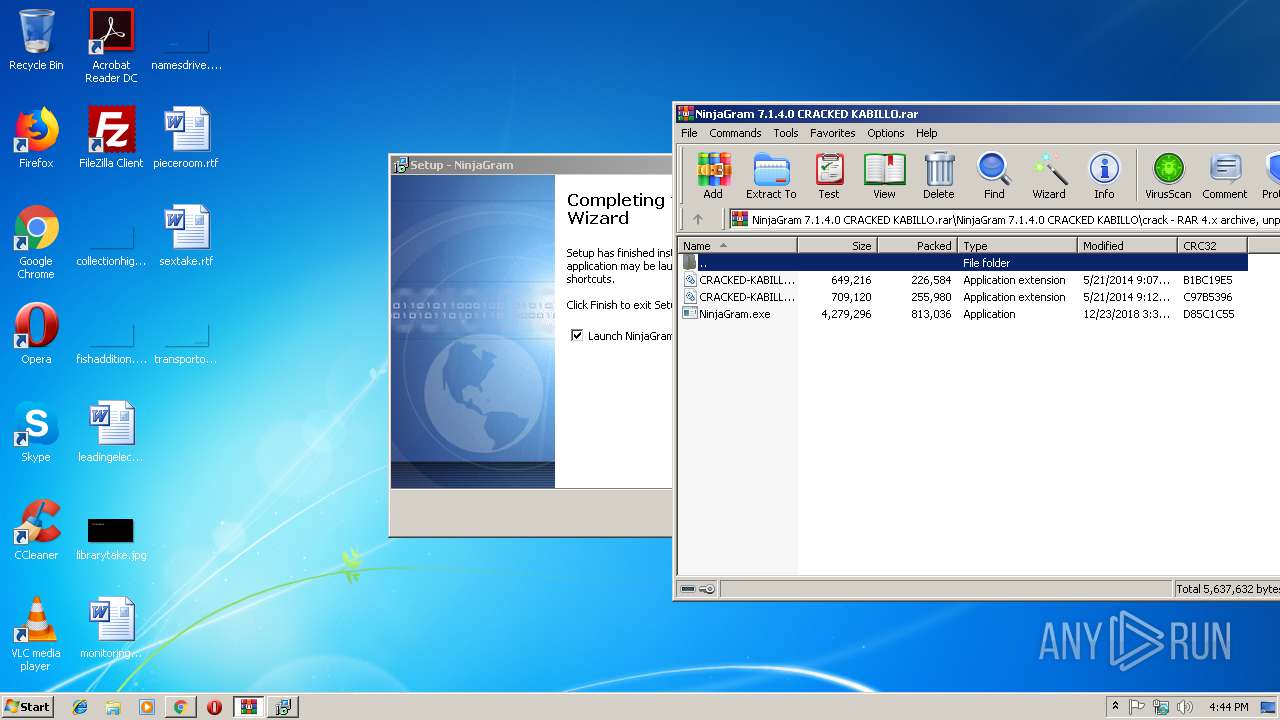Open the Help menu in WinRAR

pyautogui.click(x=927, y=133)
